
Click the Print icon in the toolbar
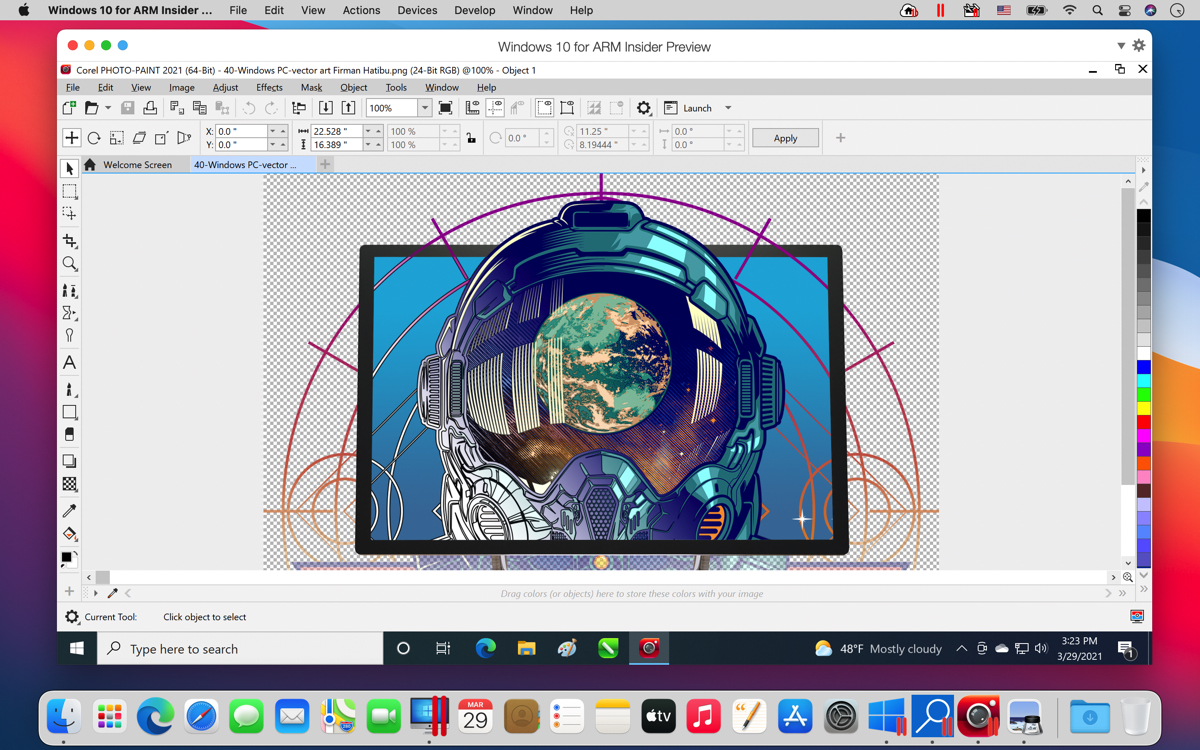pos(150,108)
